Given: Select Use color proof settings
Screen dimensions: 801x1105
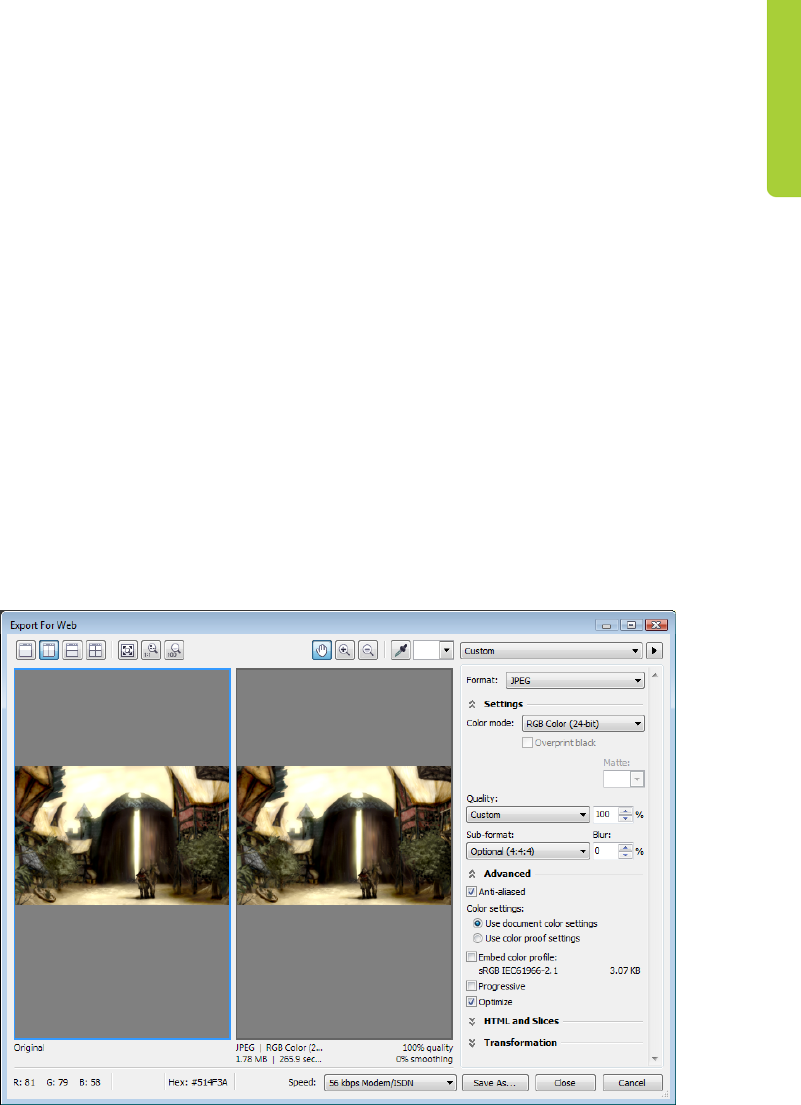Looking at the screenshot, I should pos(478,938).
